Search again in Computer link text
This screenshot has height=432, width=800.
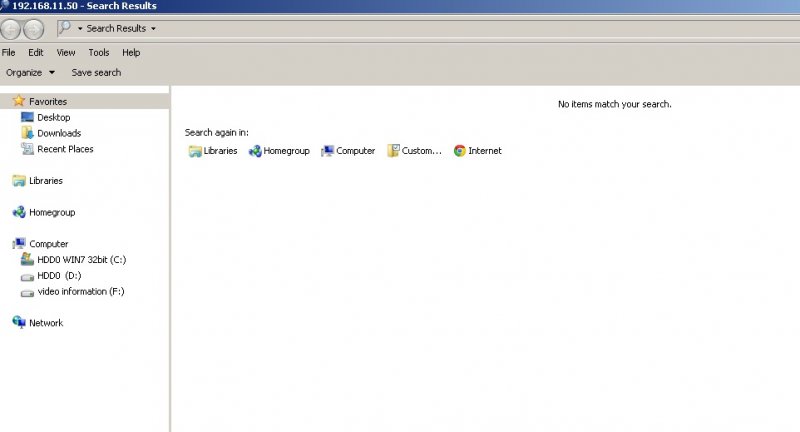pyautogui.click(x=356, y=151)
